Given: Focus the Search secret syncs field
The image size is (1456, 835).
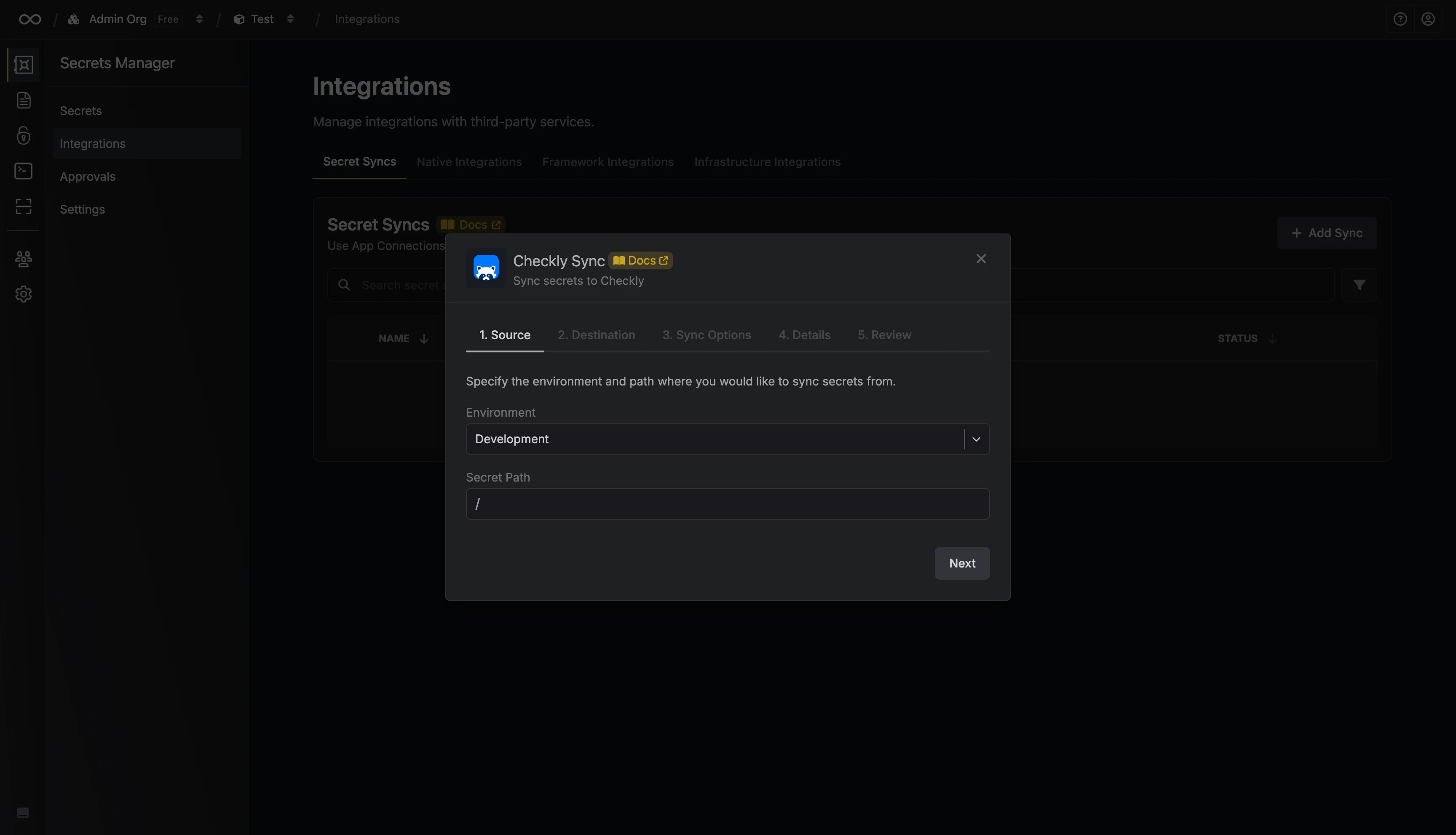Looking at the screenshot, I should 830,285.
